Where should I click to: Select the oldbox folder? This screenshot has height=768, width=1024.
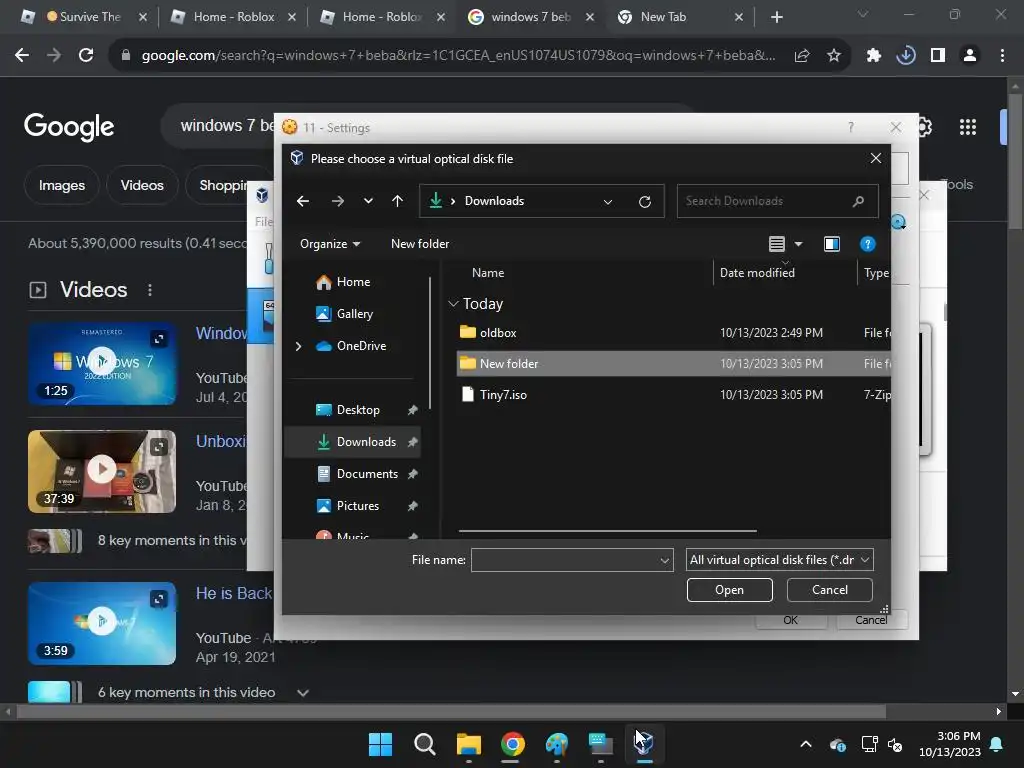tap(673, 332)
